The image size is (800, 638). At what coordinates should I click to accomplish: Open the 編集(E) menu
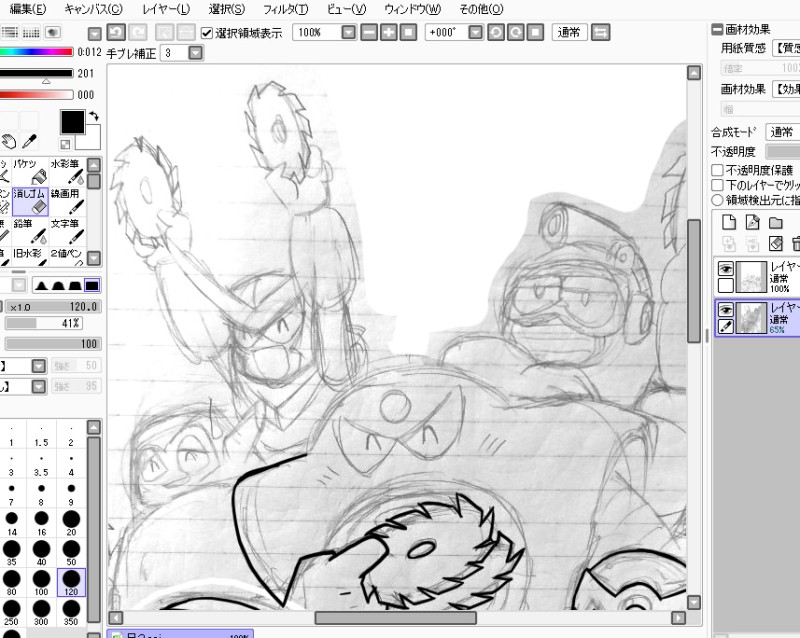pyautogui.click(x=28, y=9)
